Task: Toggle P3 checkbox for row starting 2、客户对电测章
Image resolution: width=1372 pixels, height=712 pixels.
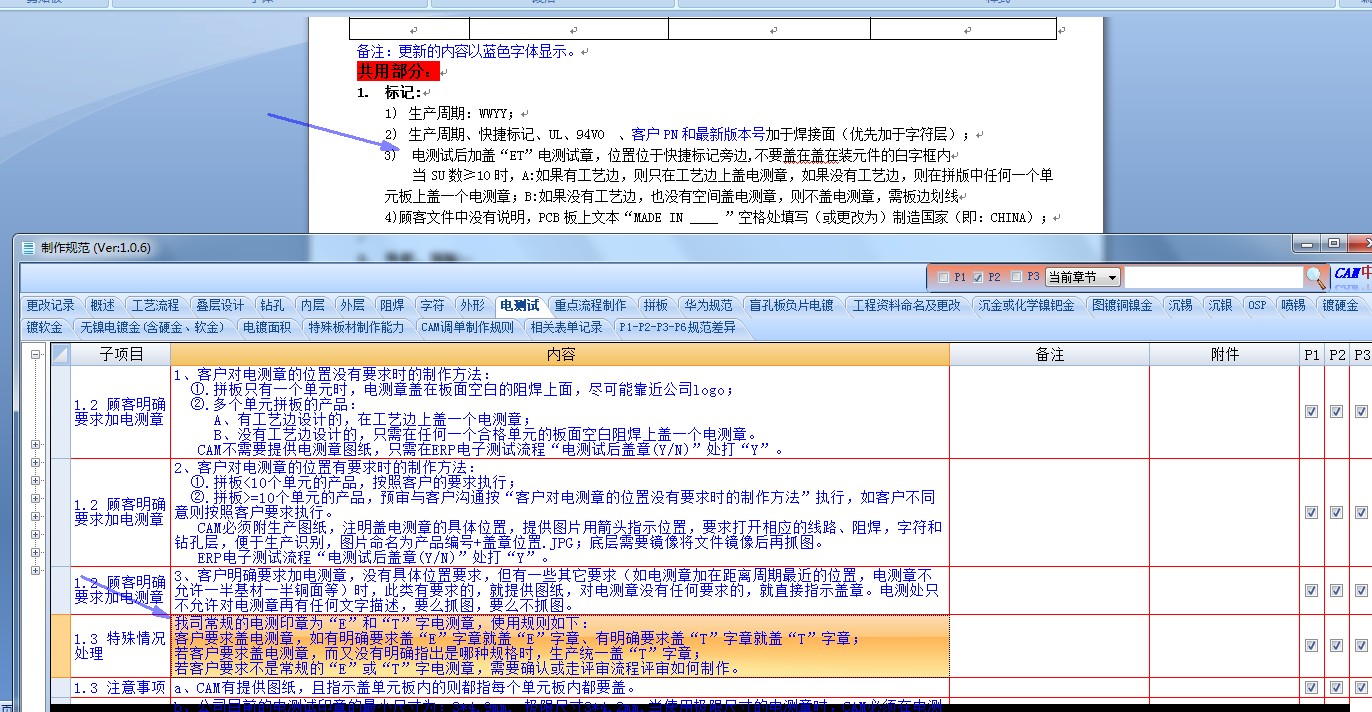Action: 1361,511
